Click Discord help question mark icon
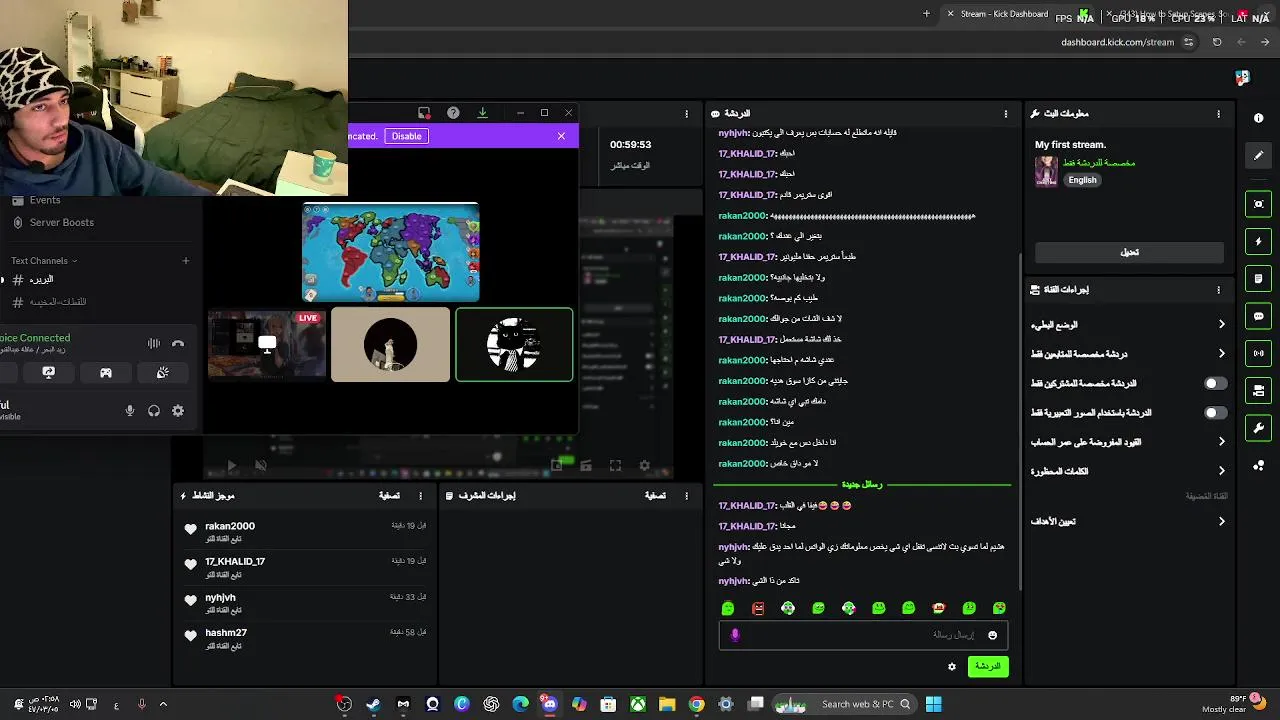The height and width of the screenshot is (720, 1280). [x=453, y=113]
